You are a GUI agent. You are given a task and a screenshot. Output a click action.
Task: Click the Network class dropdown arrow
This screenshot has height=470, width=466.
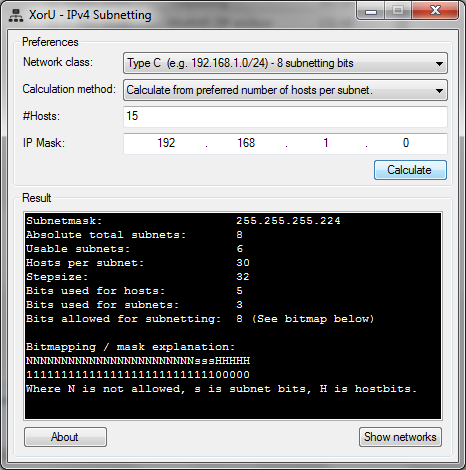pyautogui.click(x=439, y=63)
